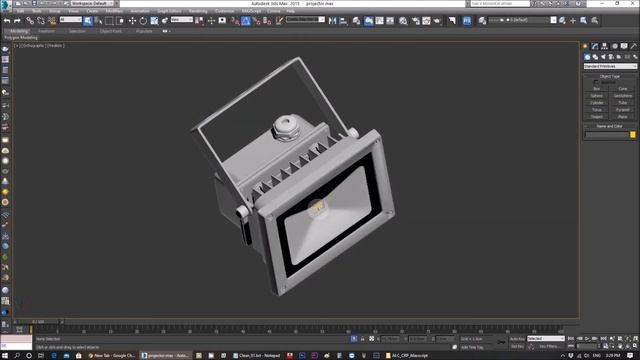Click the Unlink Selection tool
The image size is (640, 360).
(41, 20)
